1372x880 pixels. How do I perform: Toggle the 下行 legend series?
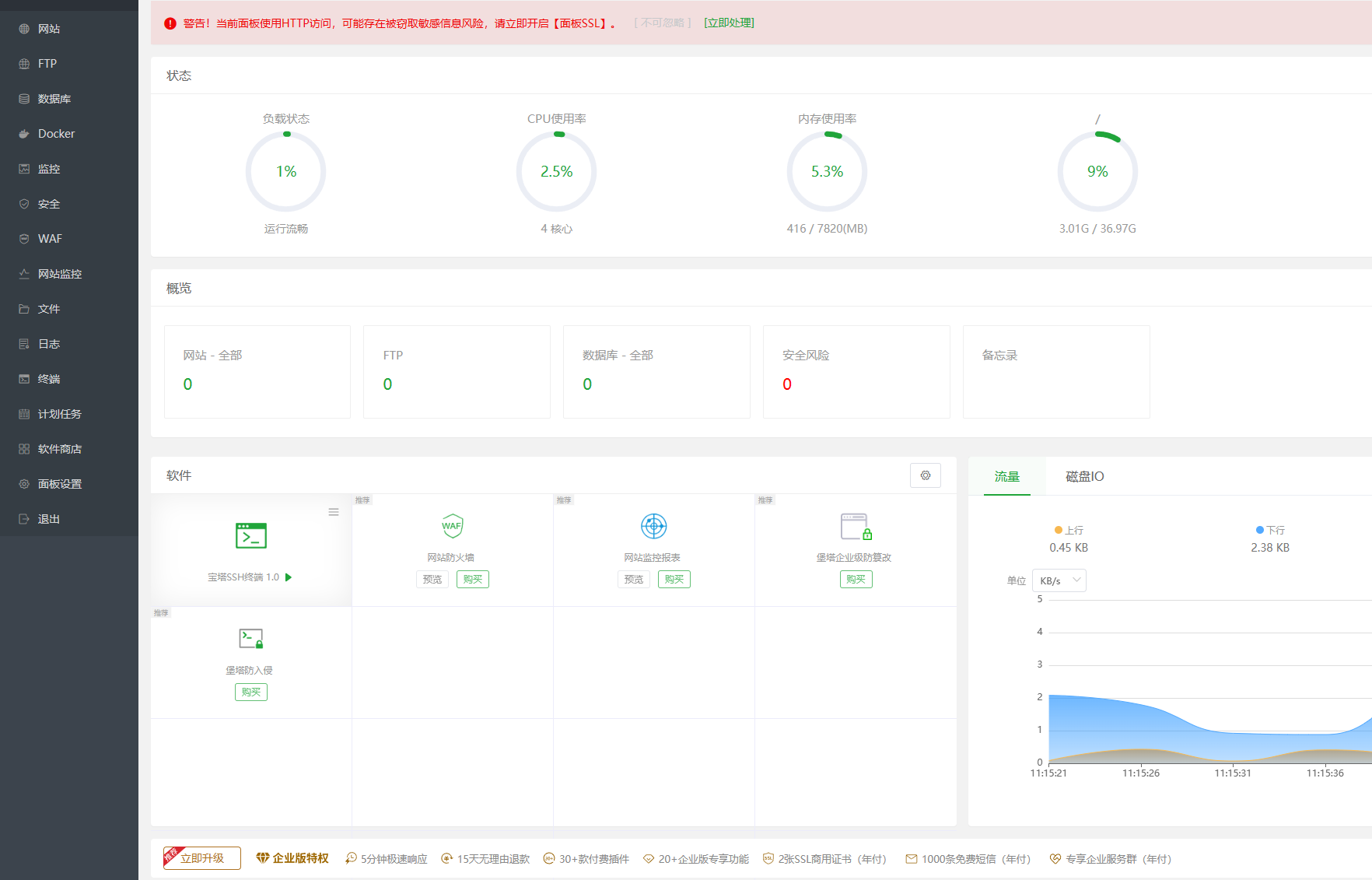tap(1270, 530)
